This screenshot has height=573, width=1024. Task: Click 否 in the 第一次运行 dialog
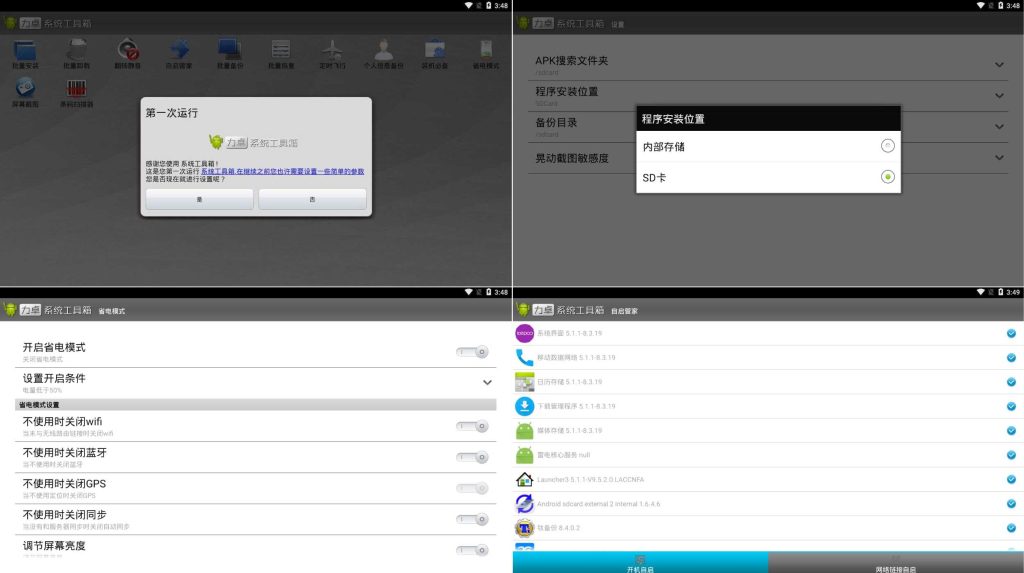tap(312, 199)
